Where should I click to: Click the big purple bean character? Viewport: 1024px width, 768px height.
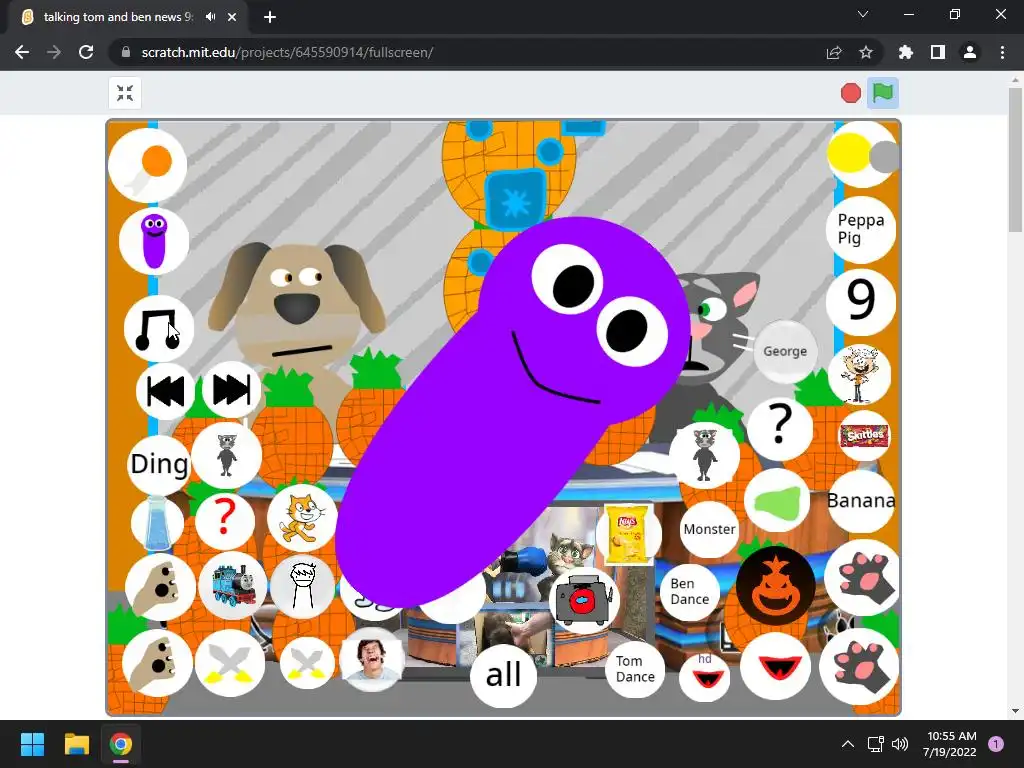coord(513,411)
